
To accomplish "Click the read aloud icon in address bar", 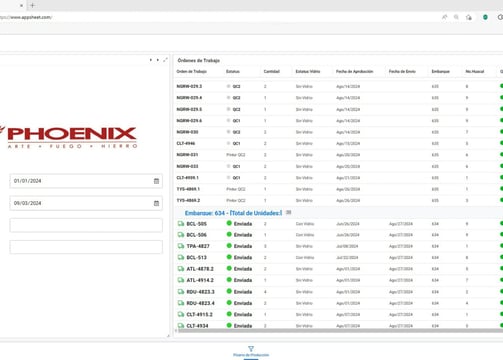I will click(444, 17).
